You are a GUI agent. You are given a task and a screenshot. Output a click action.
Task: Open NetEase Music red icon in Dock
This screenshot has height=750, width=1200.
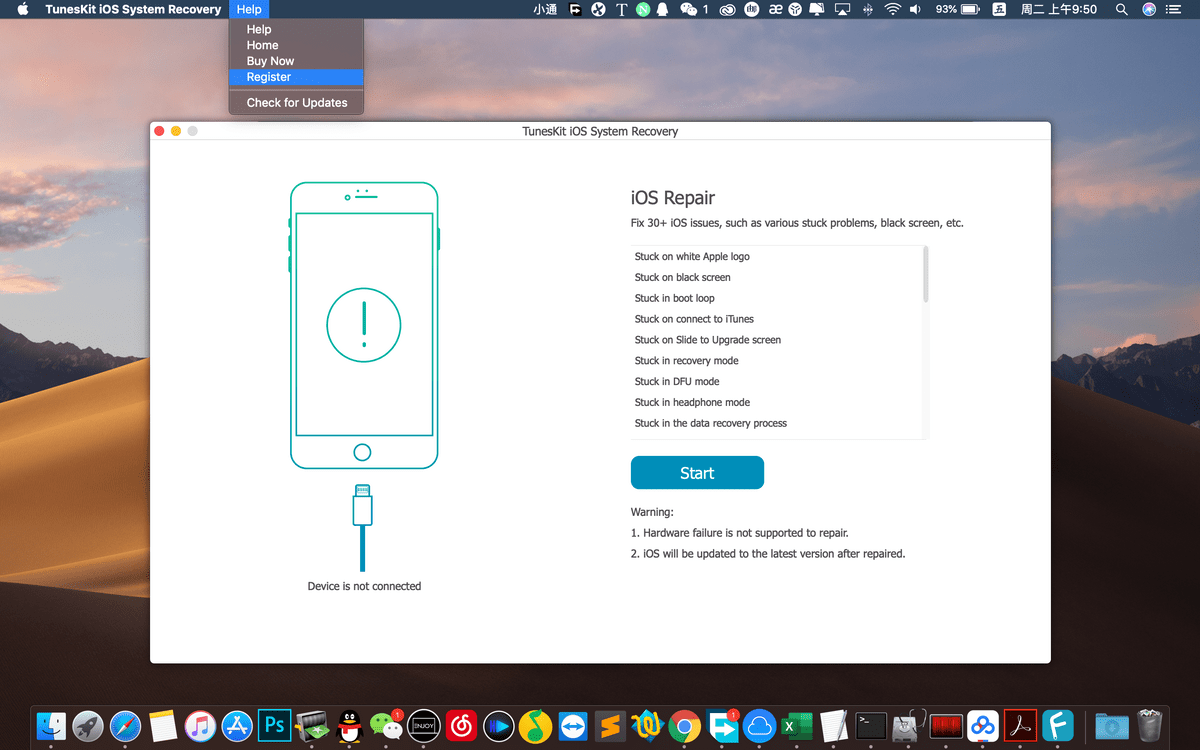click(x=461, y=725)
